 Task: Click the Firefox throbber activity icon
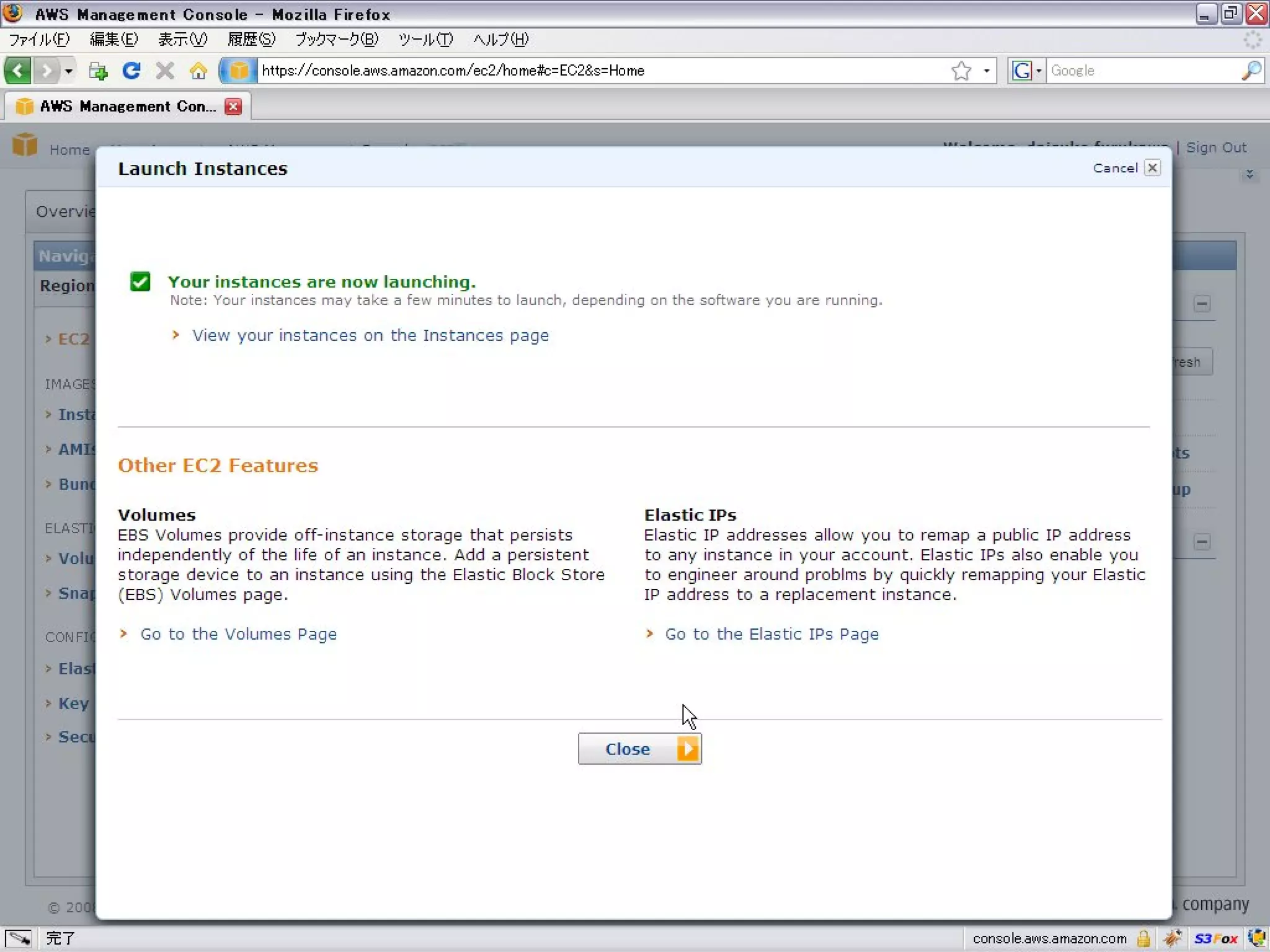pos(1253,40)
